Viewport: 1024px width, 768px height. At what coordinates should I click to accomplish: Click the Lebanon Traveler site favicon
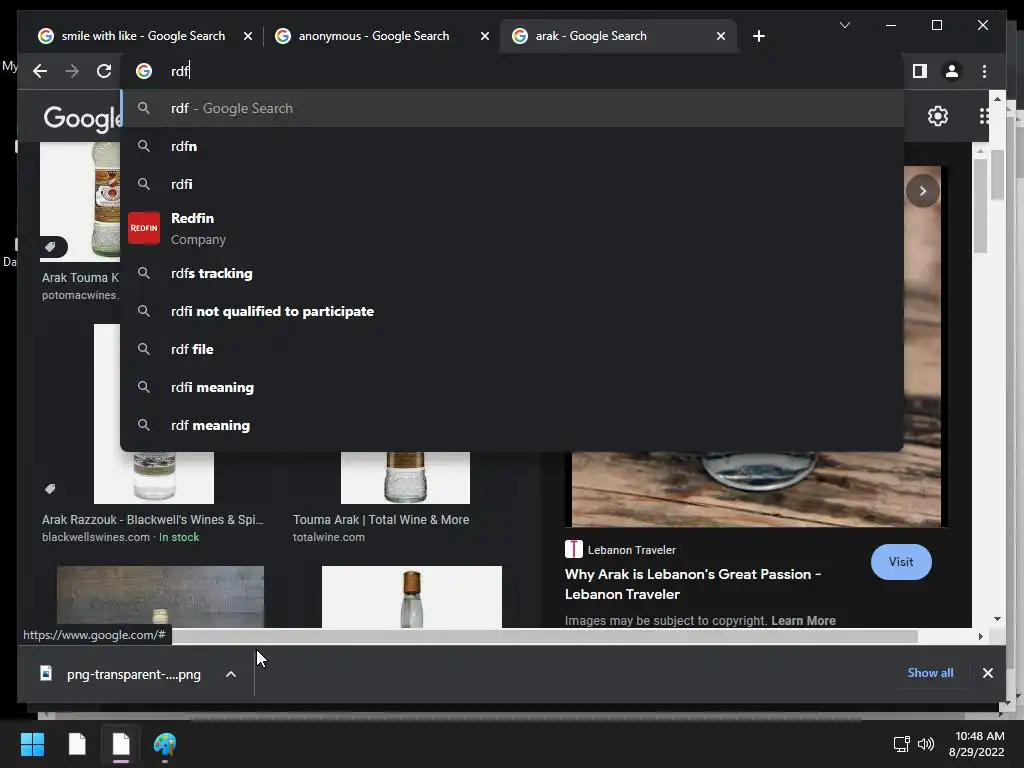(x=573, y=549)
